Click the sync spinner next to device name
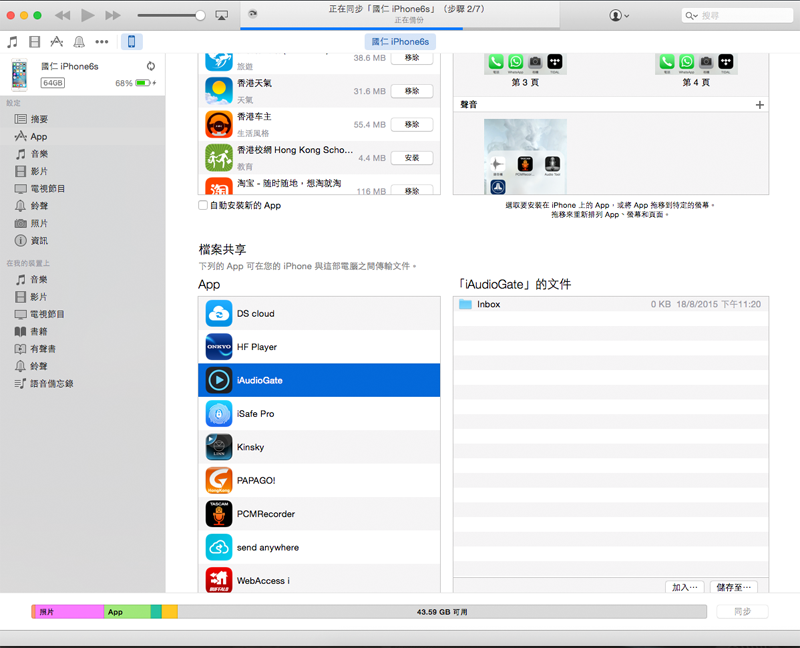The width and height of the screenshot is (800, 648). (151, 66)
